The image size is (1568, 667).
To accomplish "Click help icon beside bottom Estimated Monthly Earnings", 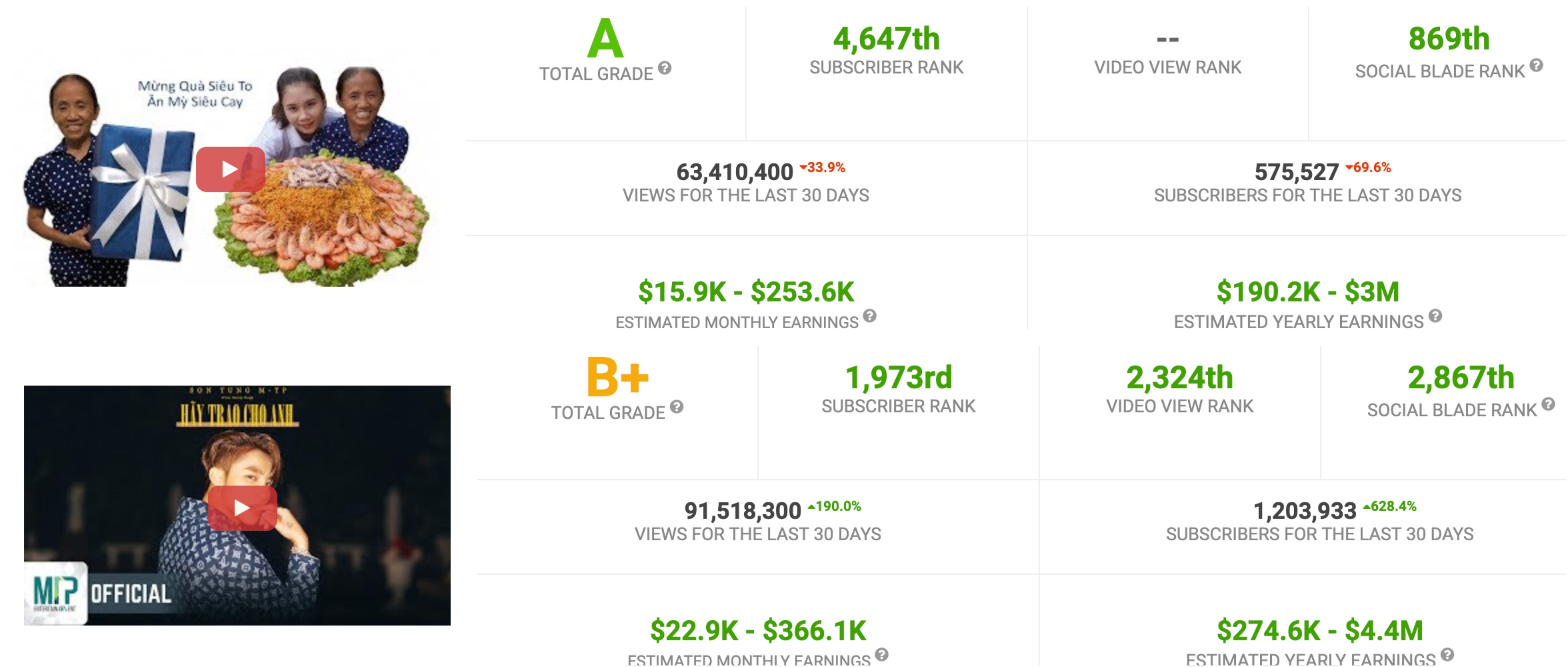I will [882, 655].
